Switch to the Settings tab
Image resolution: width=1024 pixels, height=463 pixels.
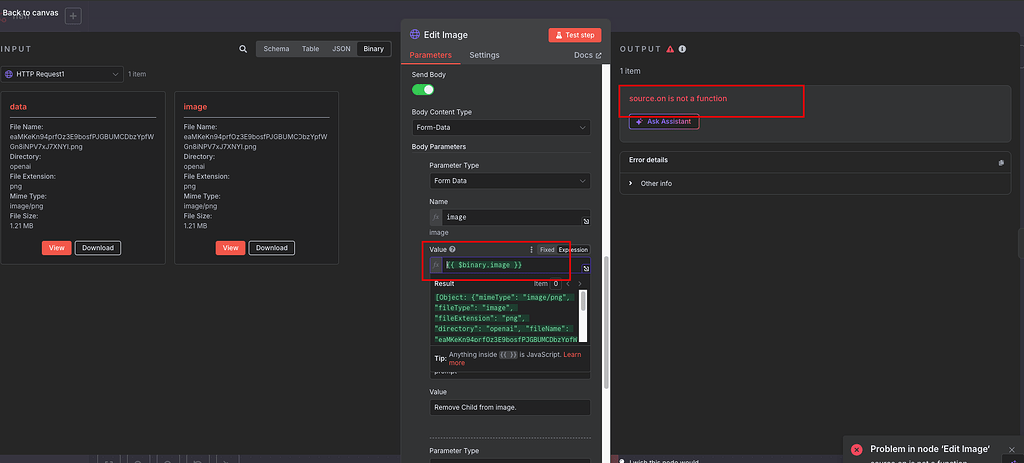(484, 55)
